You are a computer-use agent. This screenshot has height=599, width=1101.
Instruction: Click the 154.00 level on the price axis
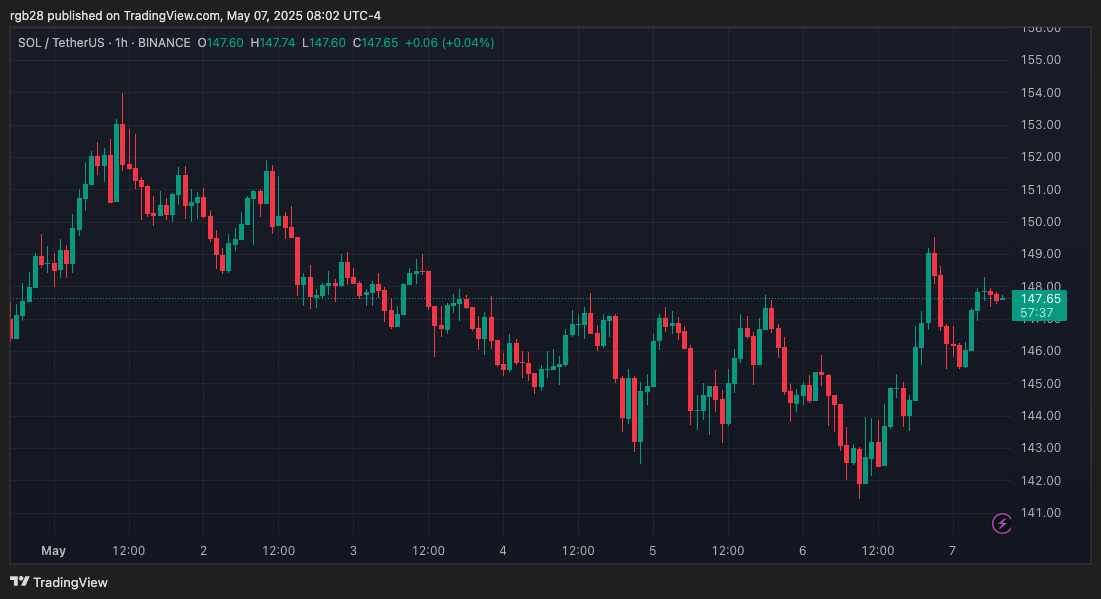[1040, 92]
